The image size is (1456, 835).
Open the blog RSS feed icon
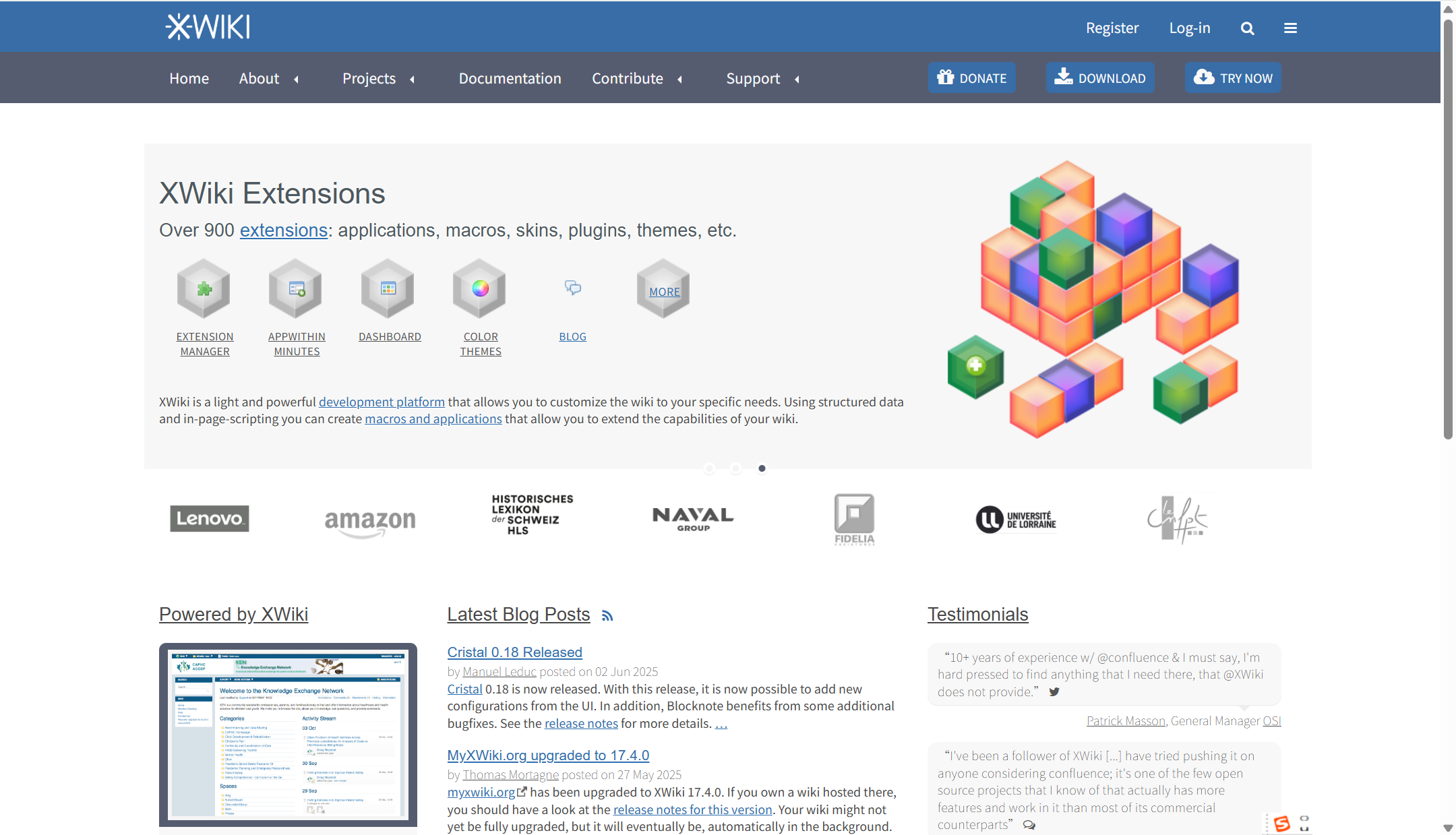point(607,616)
